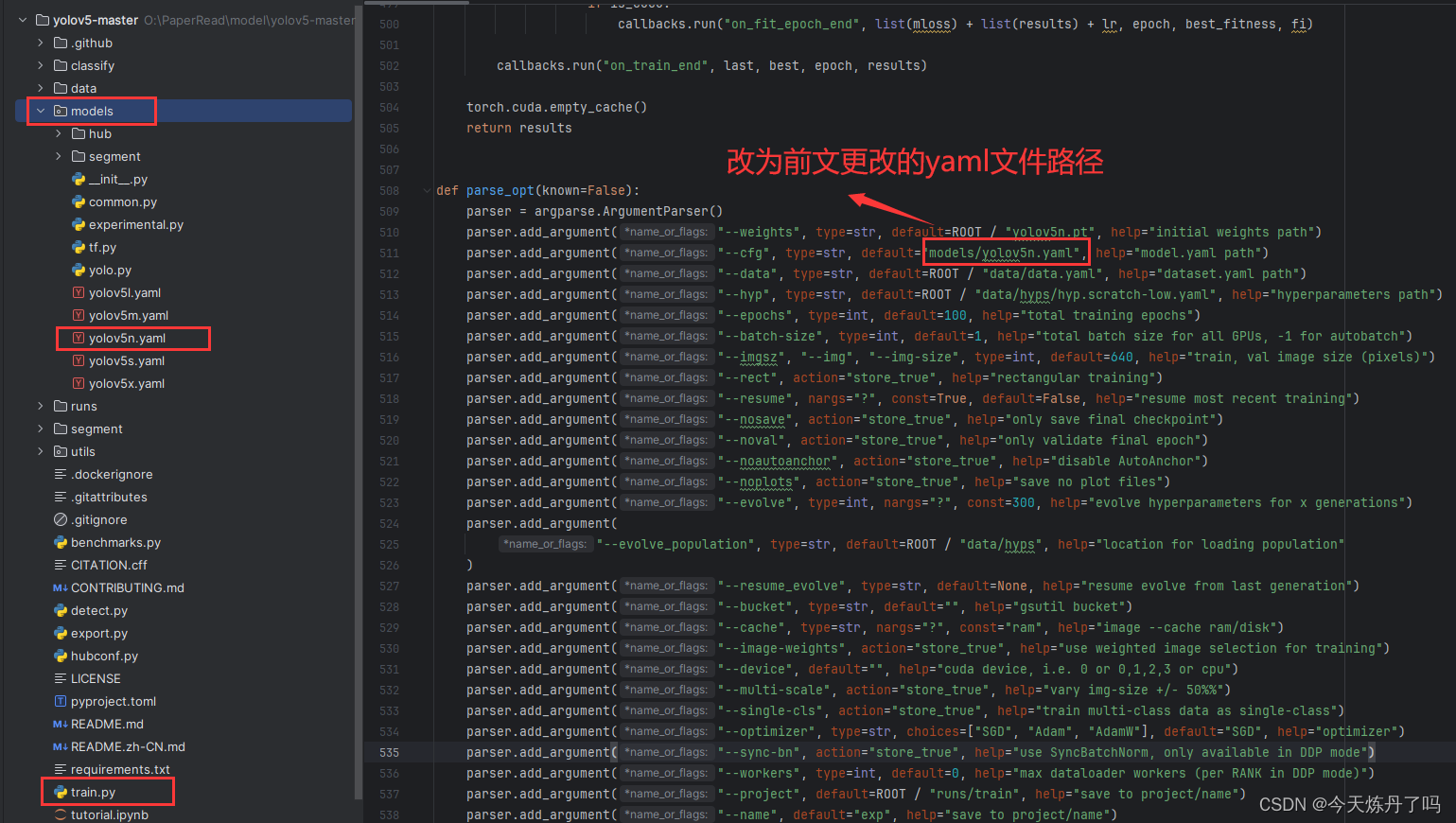
Task: Expand the hub folder
Action: coord(59,133)
